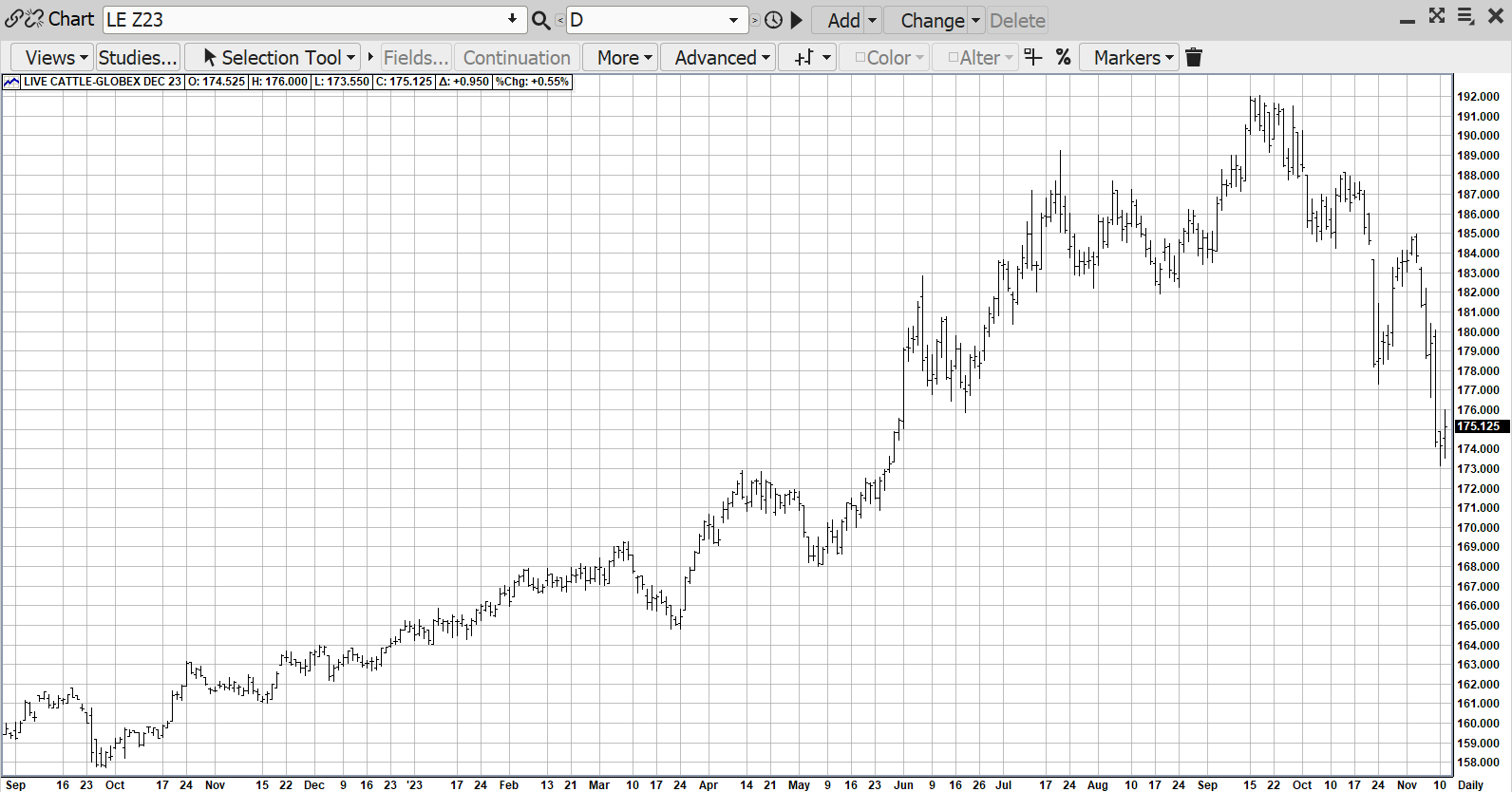
Task: Open the symbol history dropdown arrow
Action: coord(512,19)
